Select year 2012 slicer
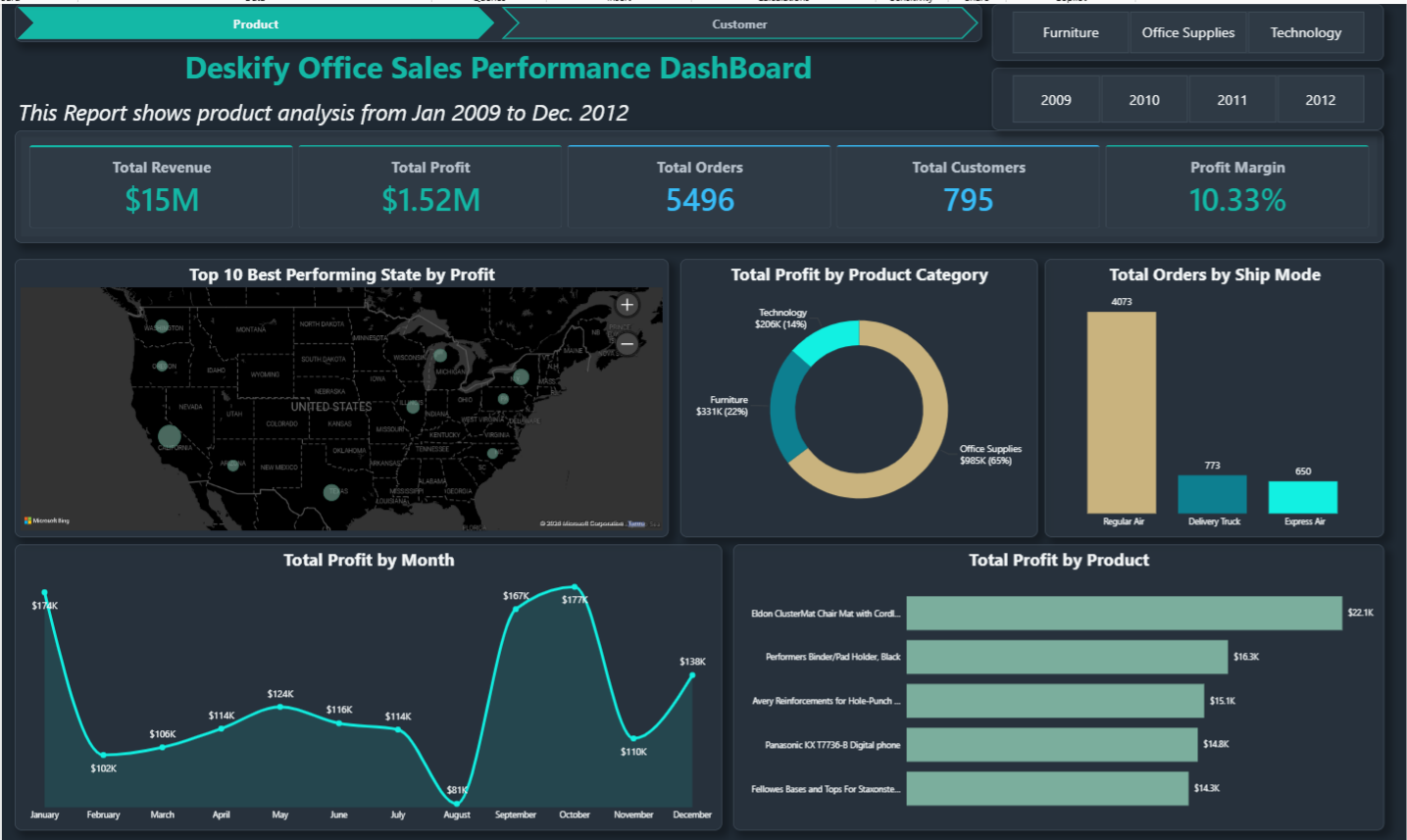The height and width of the screenshot is (840, 1407). tap(1321, 100)
